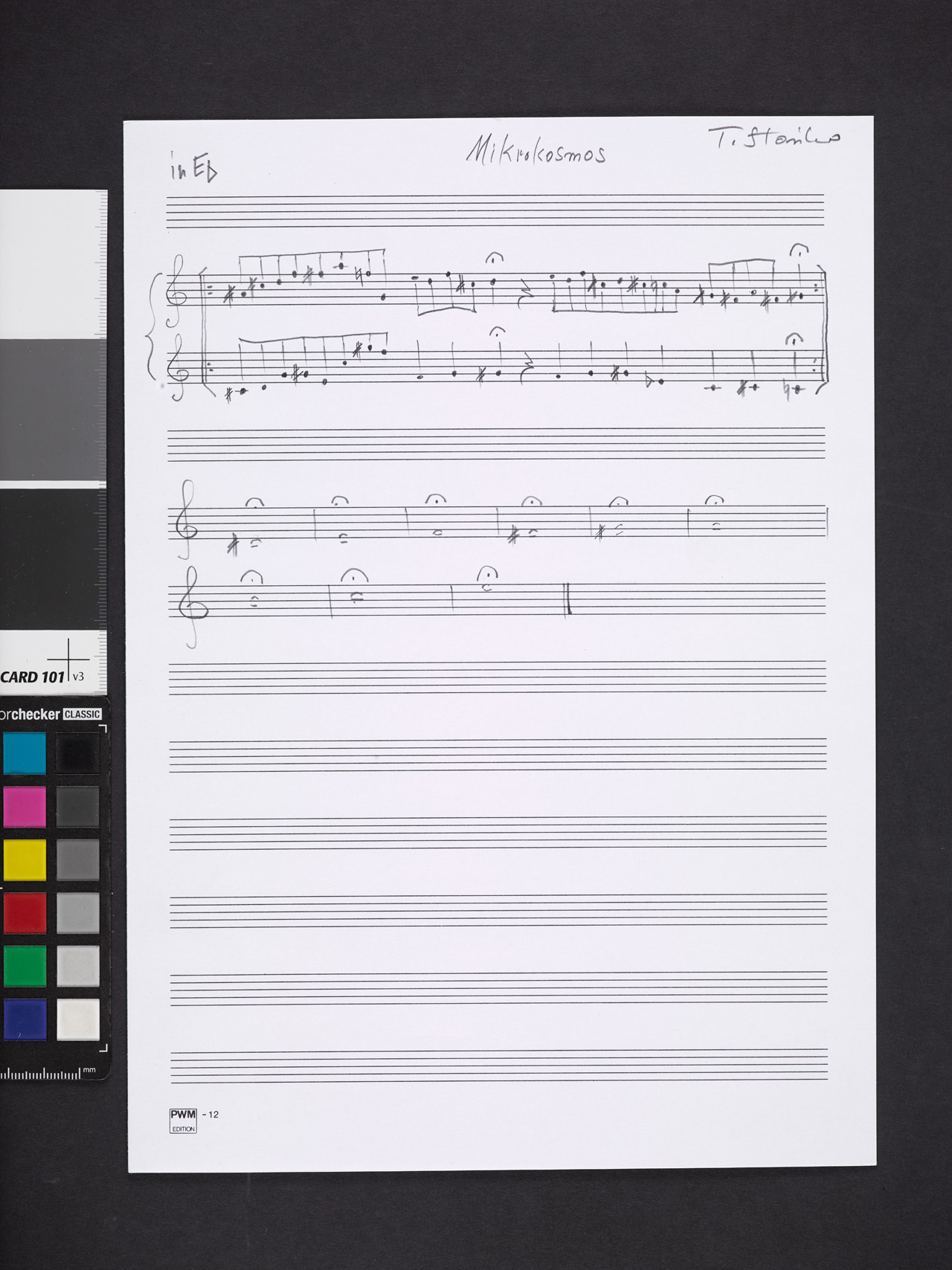Screen dimensions: 952x1270
Task: Click the green color swatch
Action: (24, 966)
